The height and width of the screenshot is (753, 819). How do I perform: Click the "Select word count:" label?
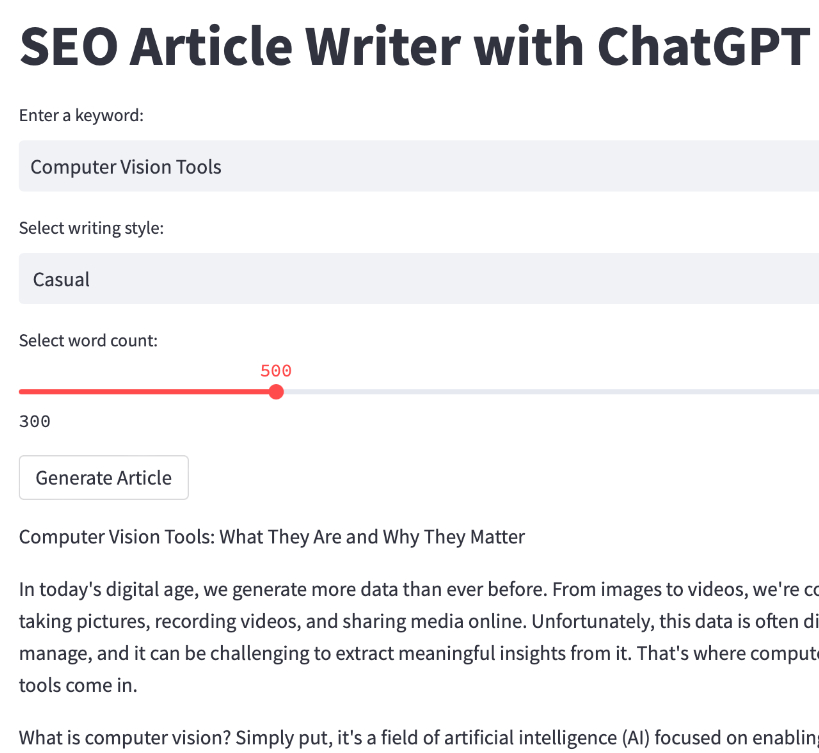88,340
